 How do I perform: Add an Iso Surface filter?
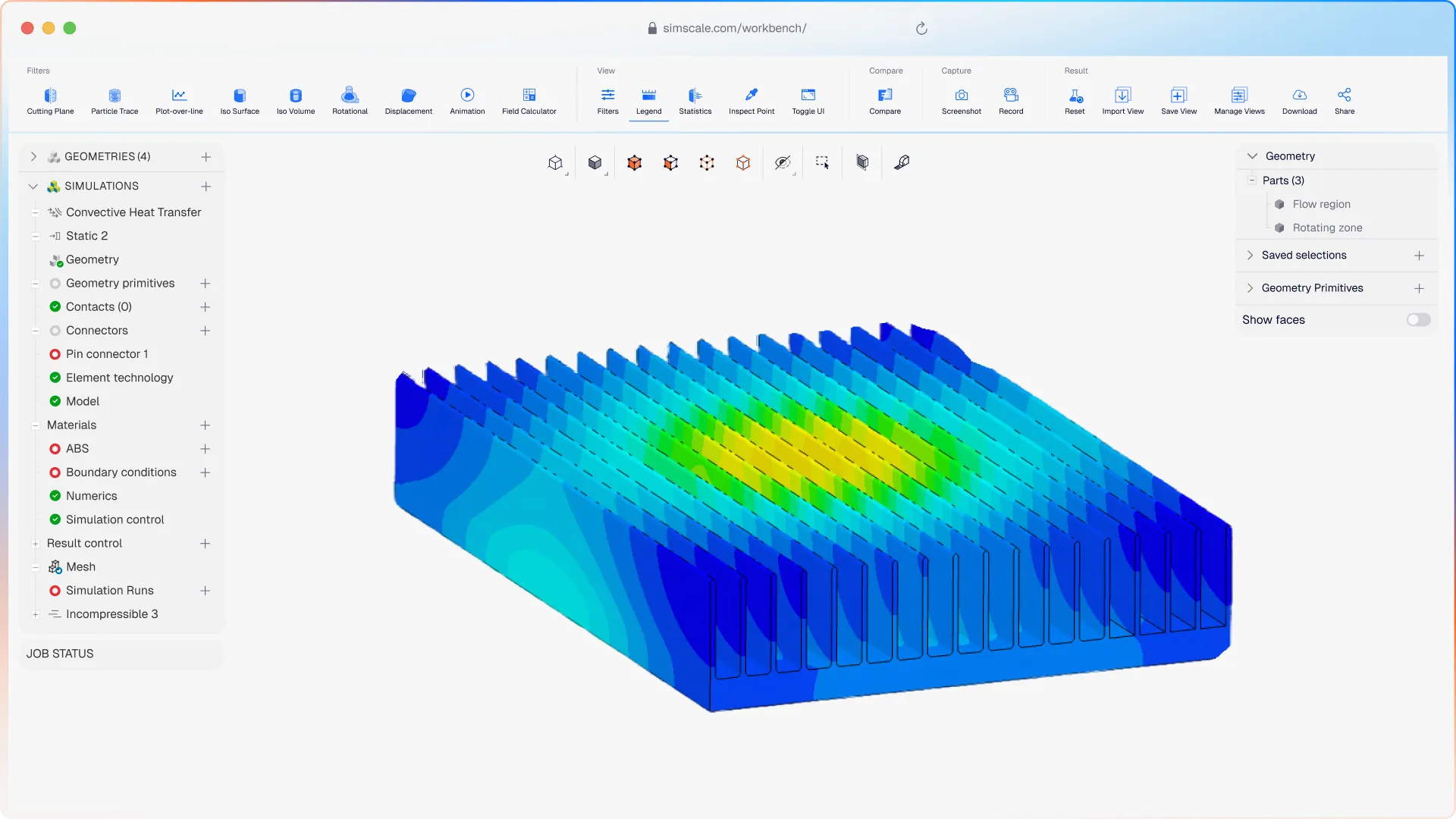click(x=240, y=101)
